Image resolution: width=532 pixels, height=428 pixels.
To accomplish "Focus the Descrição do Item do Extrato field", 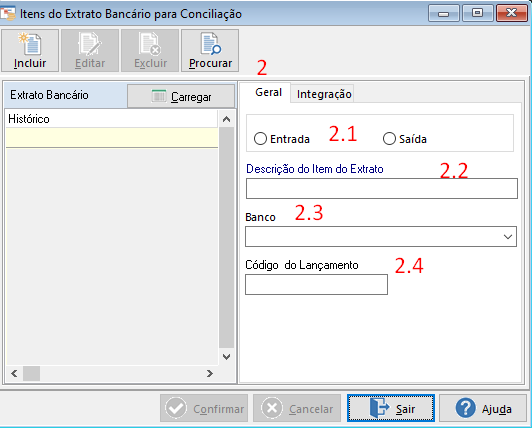I will pos(382,188).
